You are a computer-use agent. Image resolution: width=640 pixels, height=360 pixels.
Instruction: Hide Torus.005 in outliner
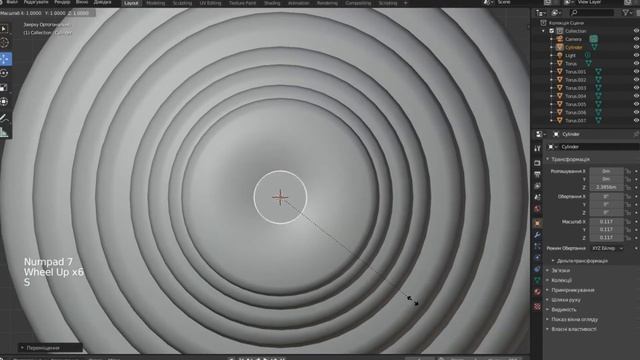(636, 104)
